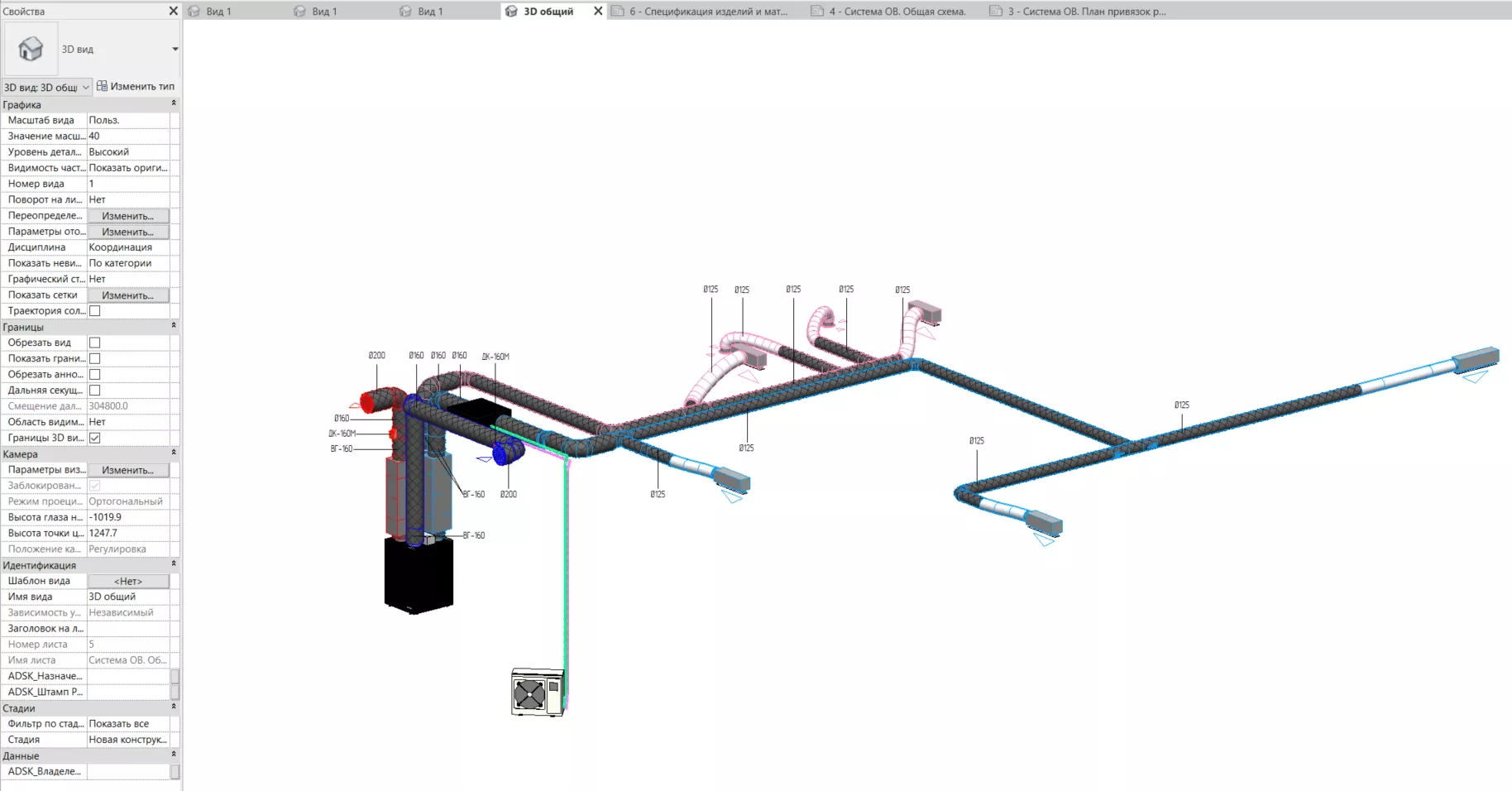Click the <Нет> Шаблон вида button

coord(128,581)
